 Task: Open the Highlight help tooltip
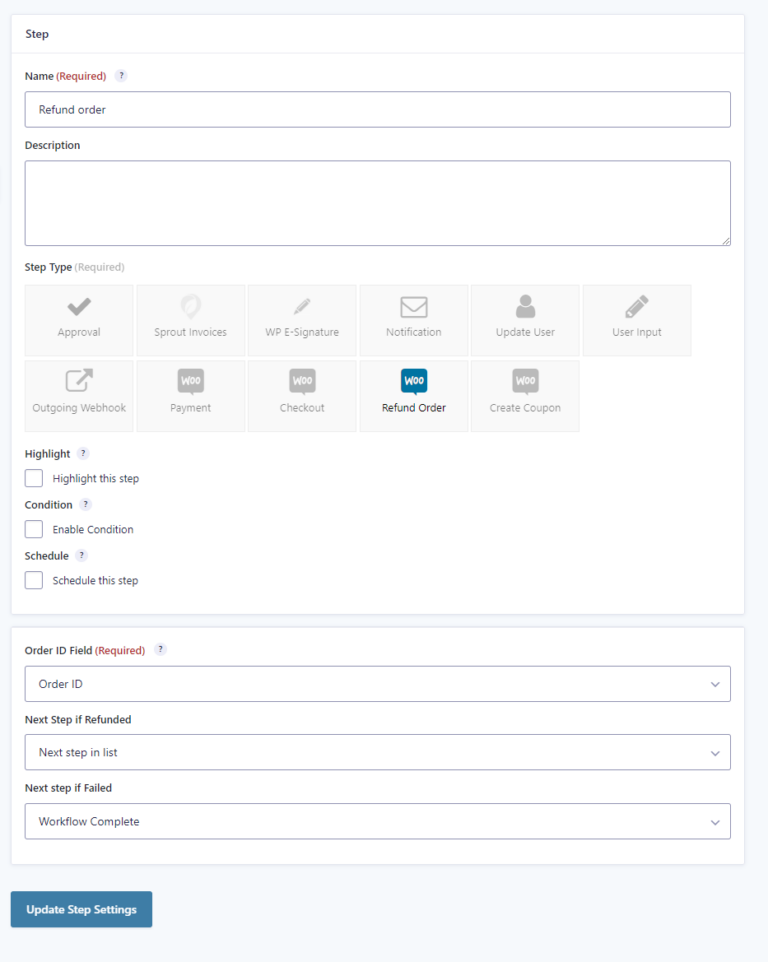[85, 453]
